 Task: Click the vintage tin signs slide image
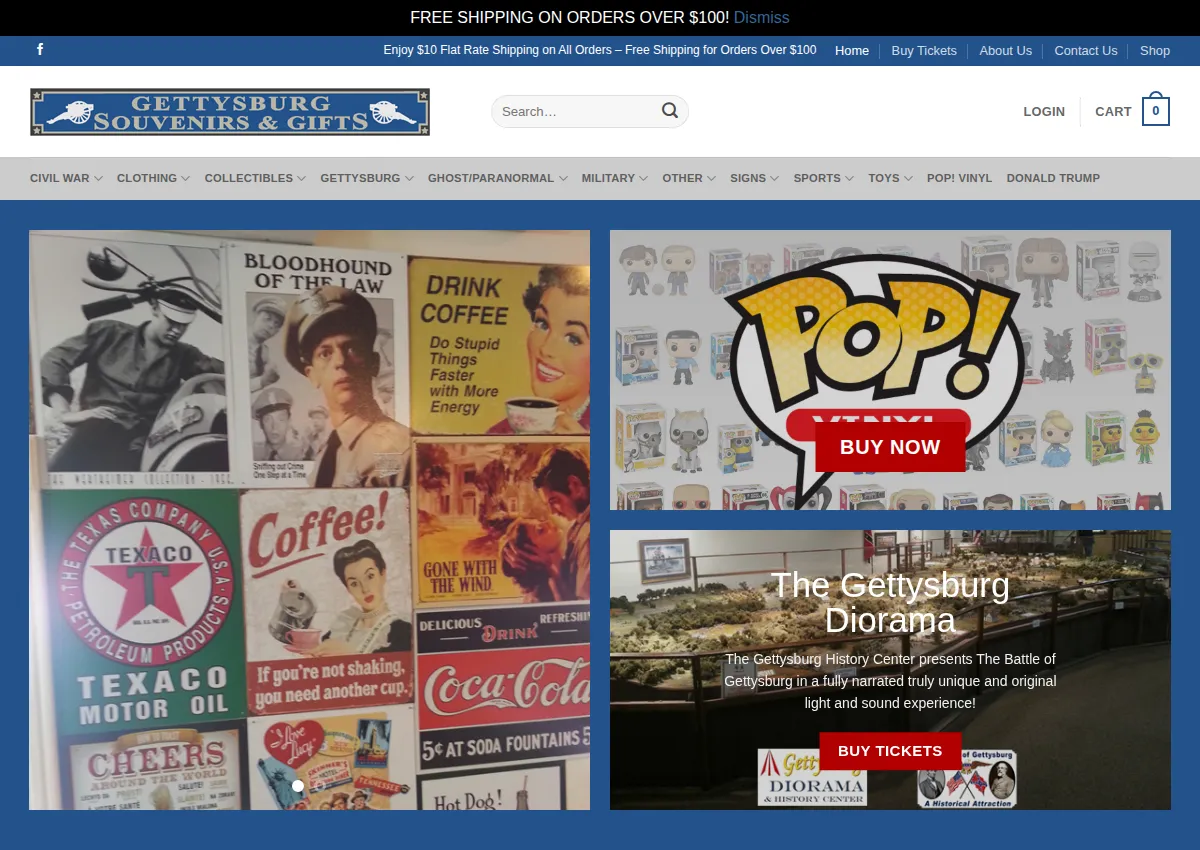tap(309, 520)
